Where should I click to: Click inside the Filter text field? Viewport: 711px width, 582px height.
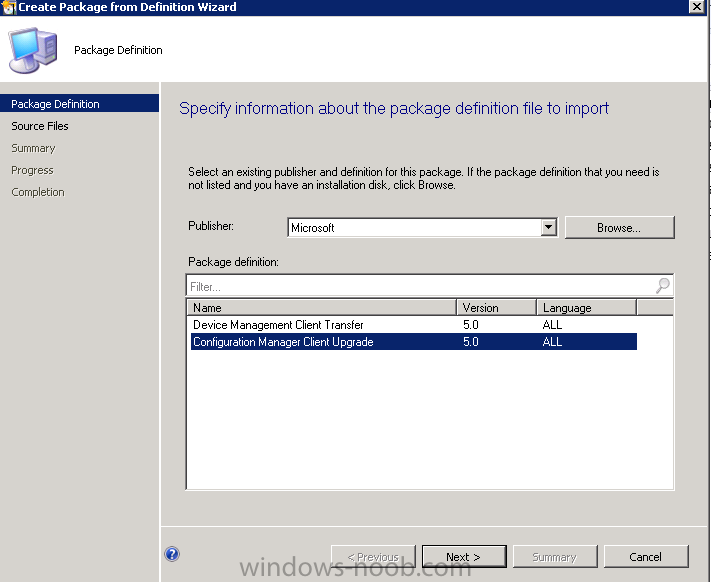(x=420, y=286)
